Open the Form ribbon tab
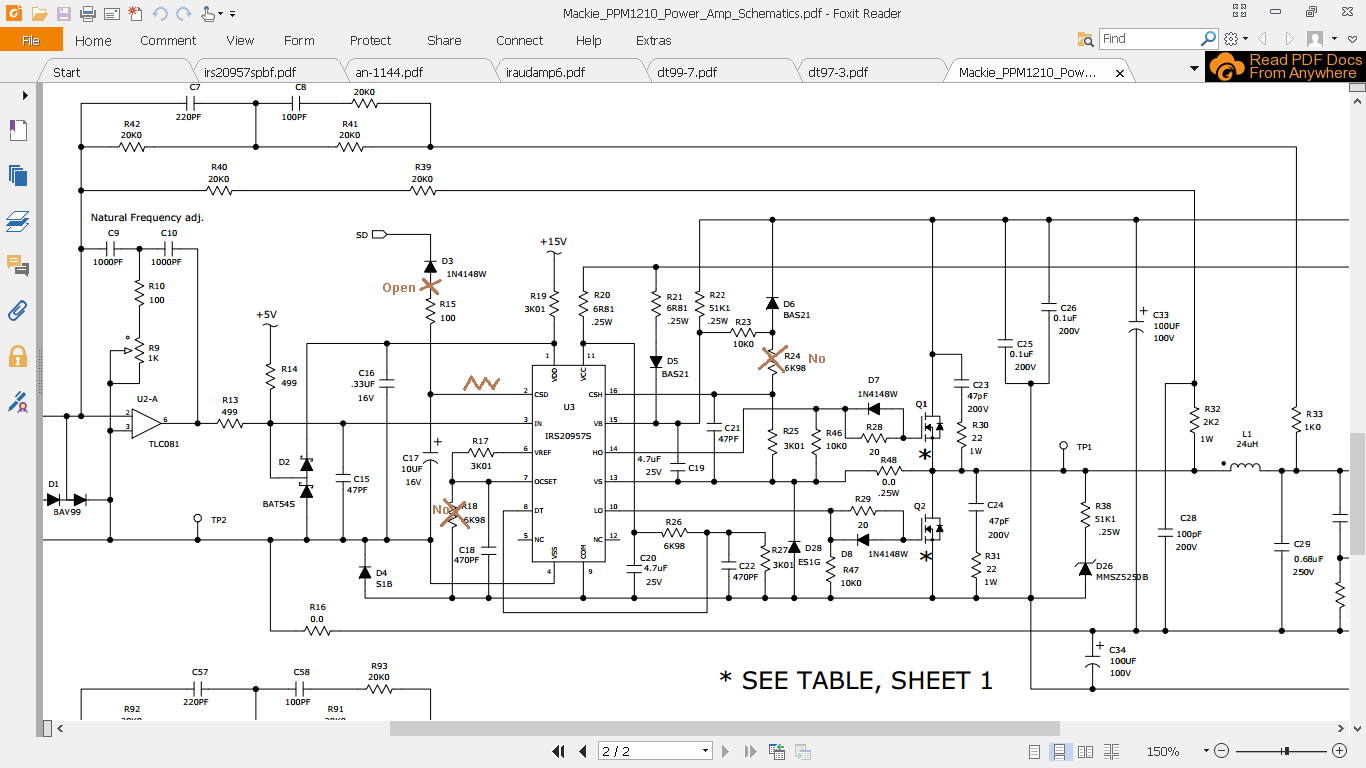Viewport: 1366px width, 768px height. click(299, 40)
